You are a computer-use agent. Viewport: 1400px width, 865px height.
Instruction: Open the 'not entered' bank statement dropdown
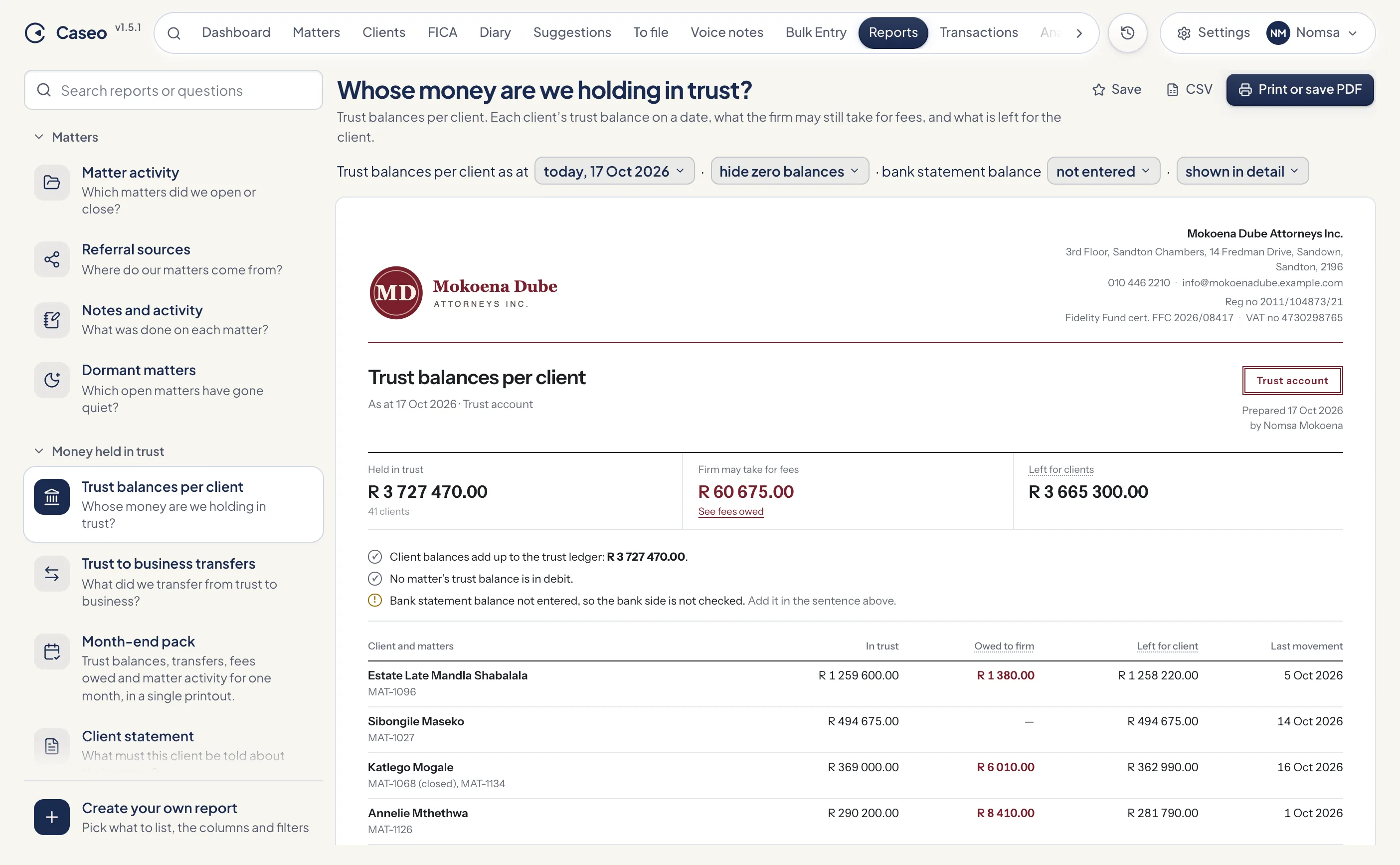click(x=1103, y=171)
